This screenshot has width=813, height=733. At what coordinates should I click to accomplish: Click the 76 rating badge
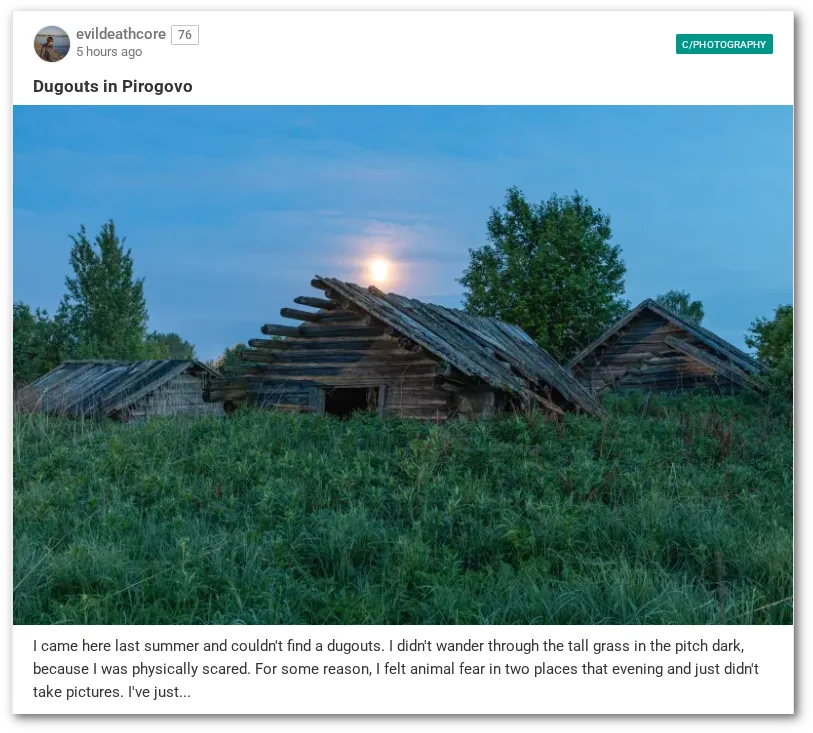(185, 35)
